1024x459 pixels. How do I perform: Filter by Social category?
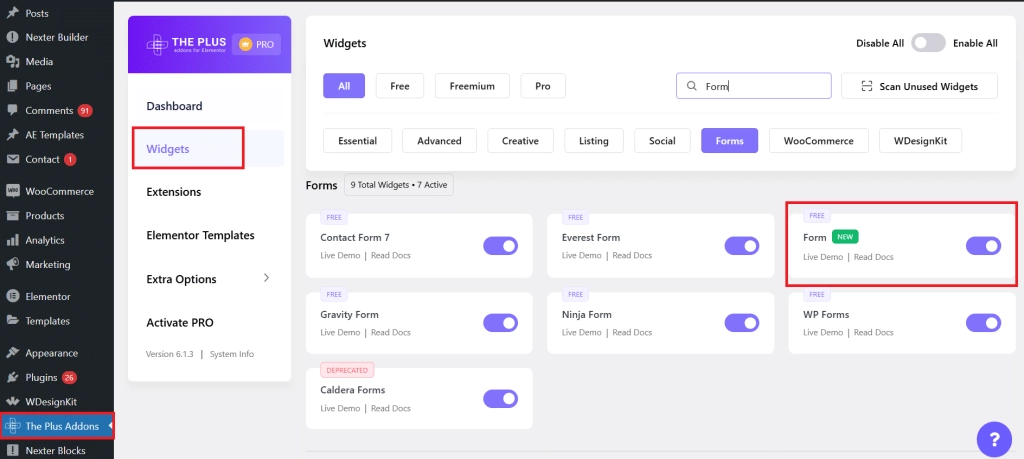click(x=662, y=140)
